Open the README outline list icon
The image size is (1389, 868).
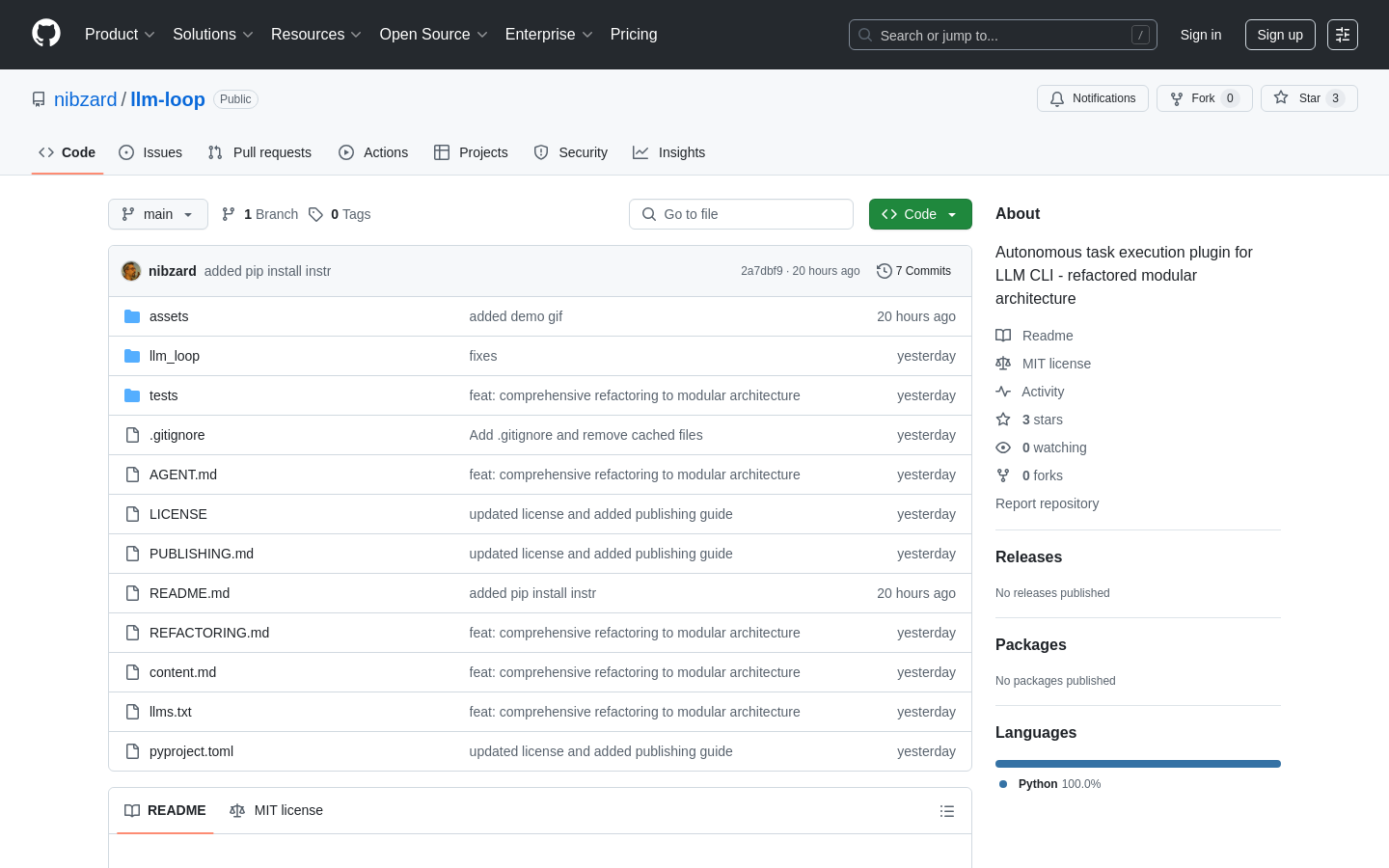(x=947, y=811)
